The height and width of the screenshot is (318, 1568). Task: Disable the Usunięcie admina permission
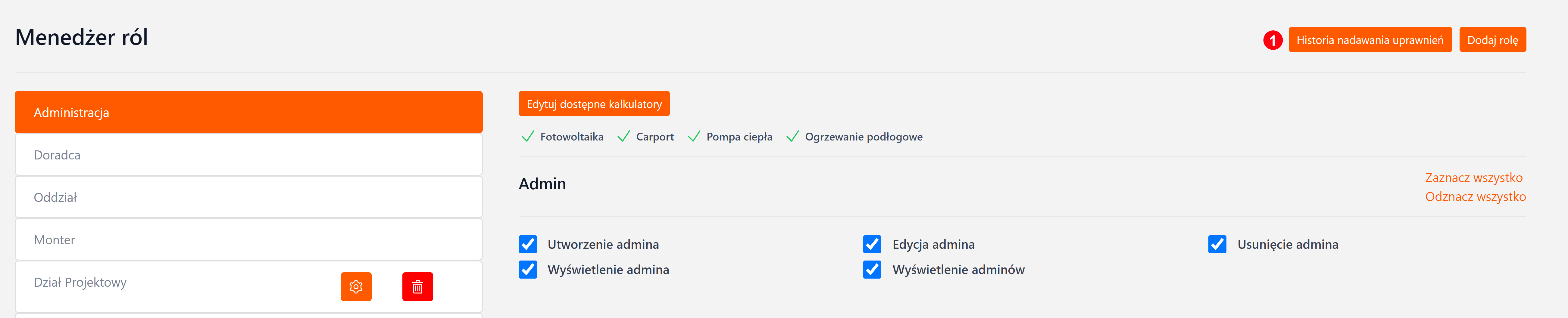[x=1217, y=244]
